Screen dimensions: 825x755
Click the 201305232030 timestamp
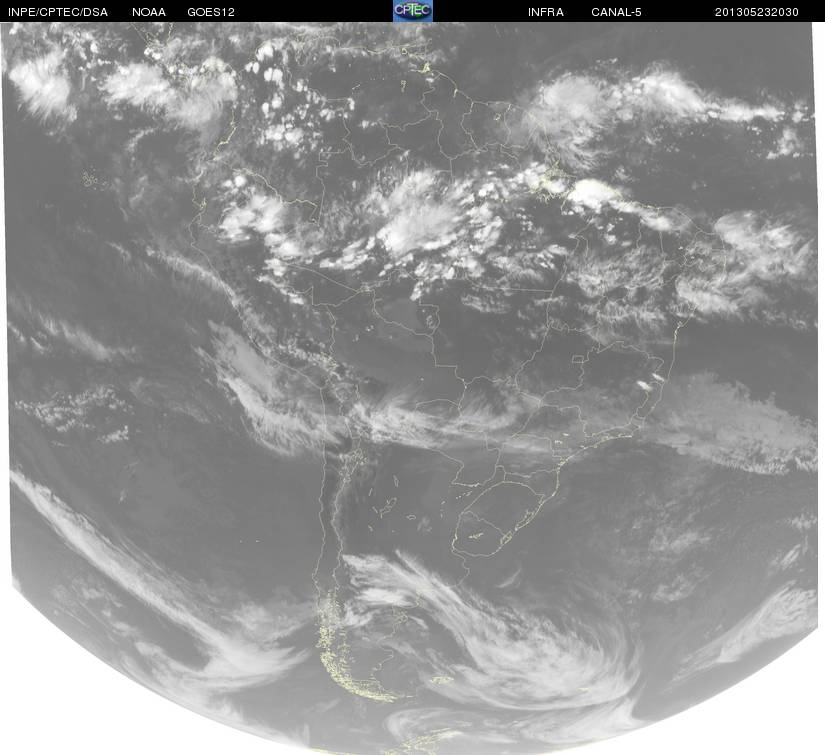coord(757,12)
